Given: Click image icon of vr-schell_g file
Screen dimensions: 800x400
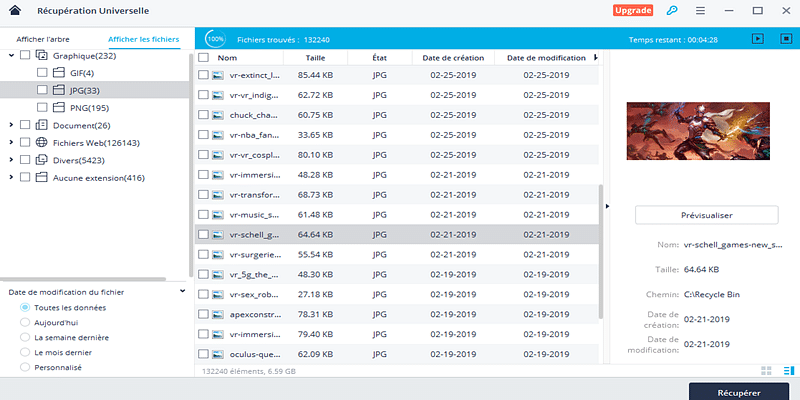Looking at the screenshot, I should click(x=218, y=234).
